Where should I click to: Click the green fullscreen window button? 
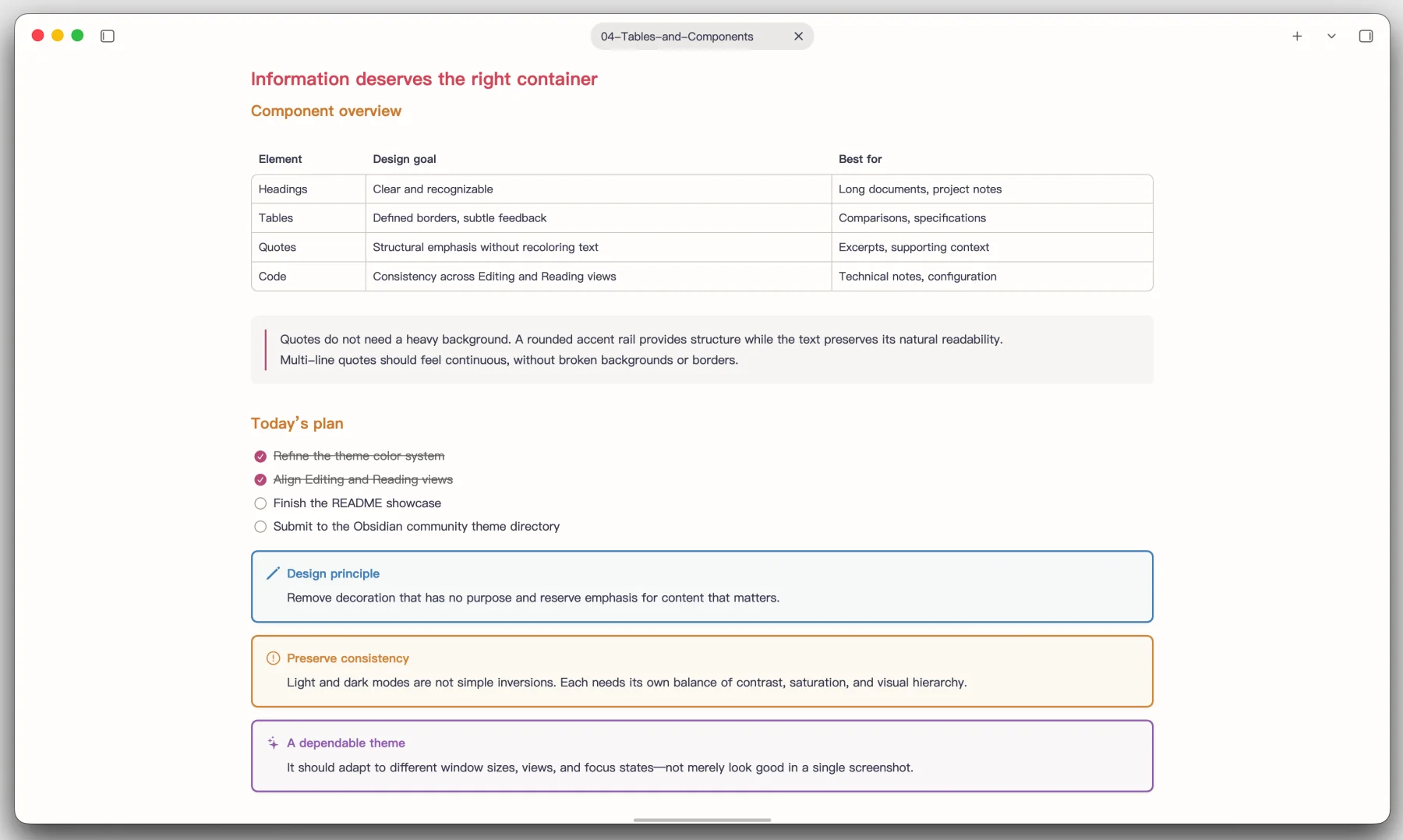(x=77, y=36)
